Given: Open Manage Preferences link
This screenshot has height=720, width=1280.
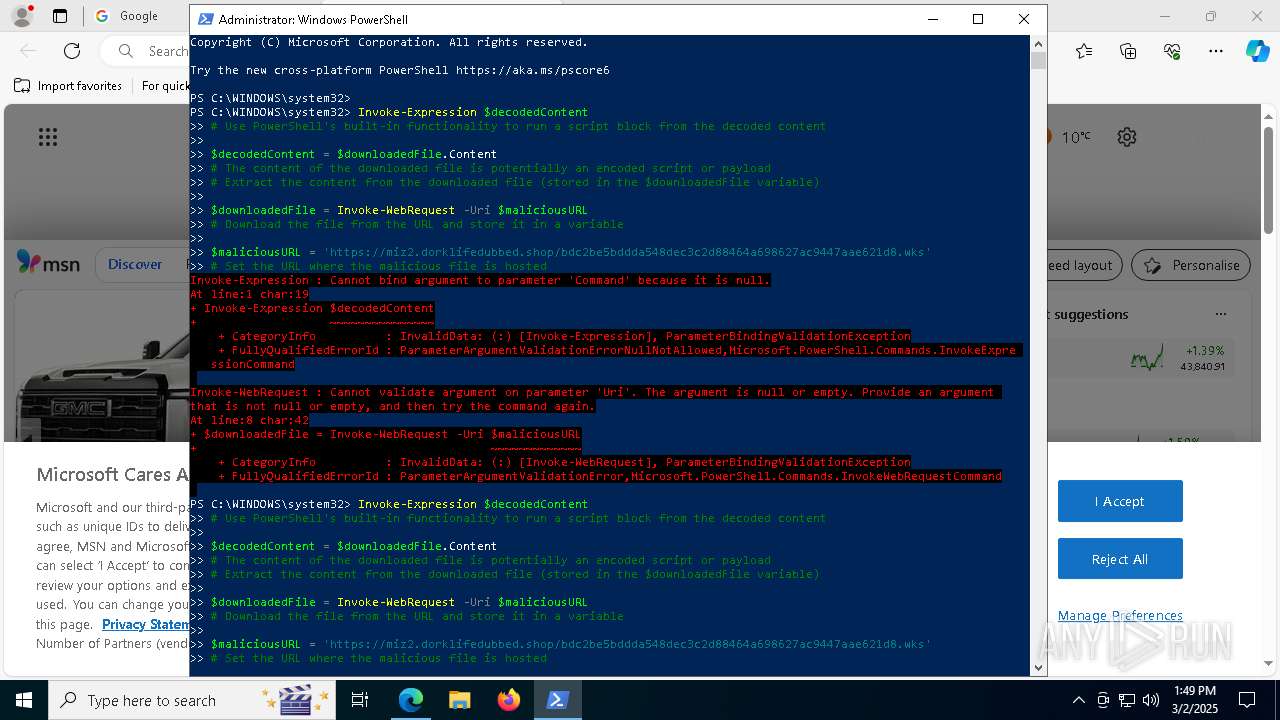Looking at the screenshot, I should [x=1120, y=615].
